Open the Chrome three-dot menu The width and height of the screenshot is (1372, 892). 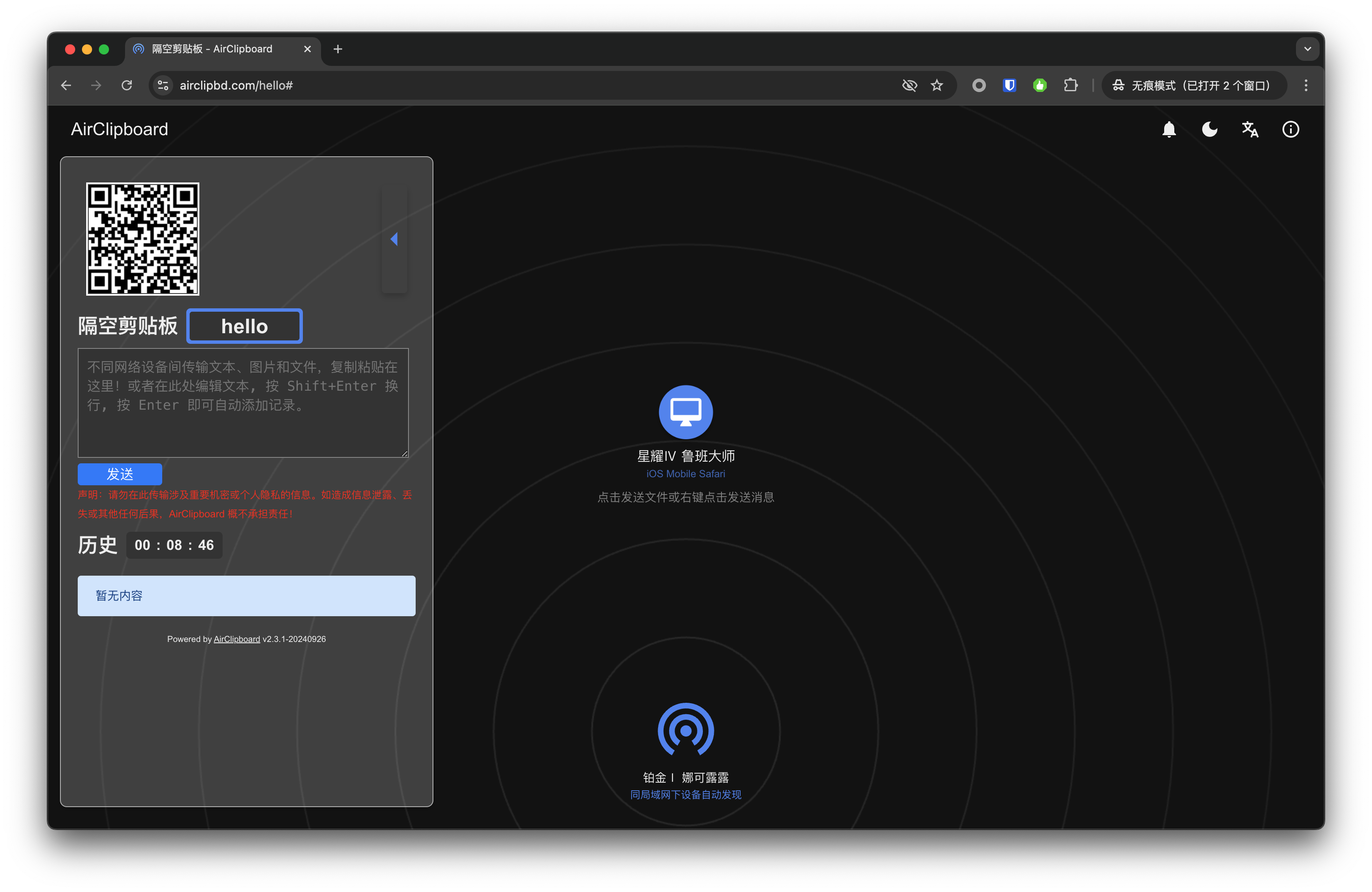1306,85
